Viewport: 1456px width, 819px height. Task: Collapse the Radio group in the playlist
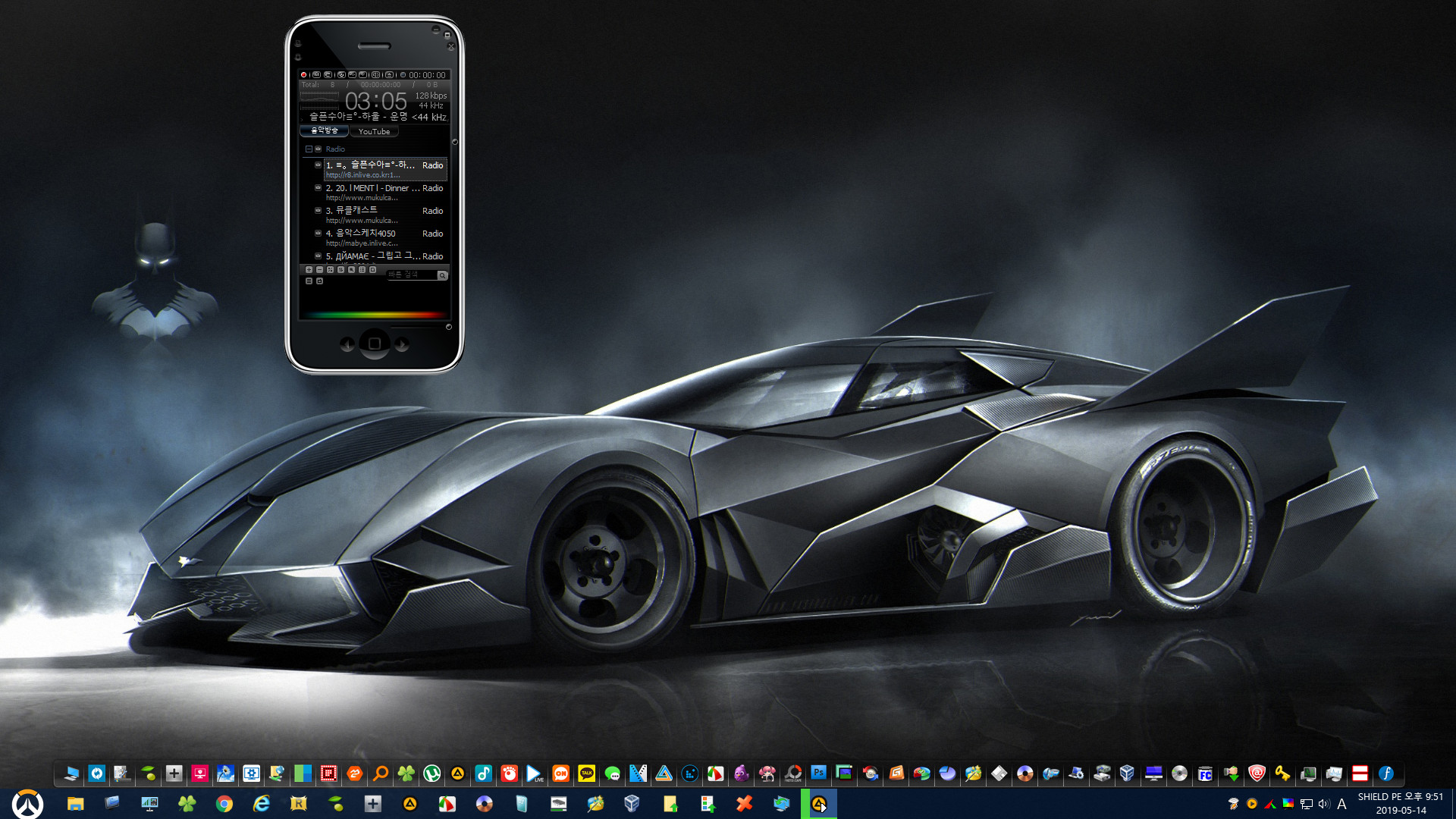309,149
